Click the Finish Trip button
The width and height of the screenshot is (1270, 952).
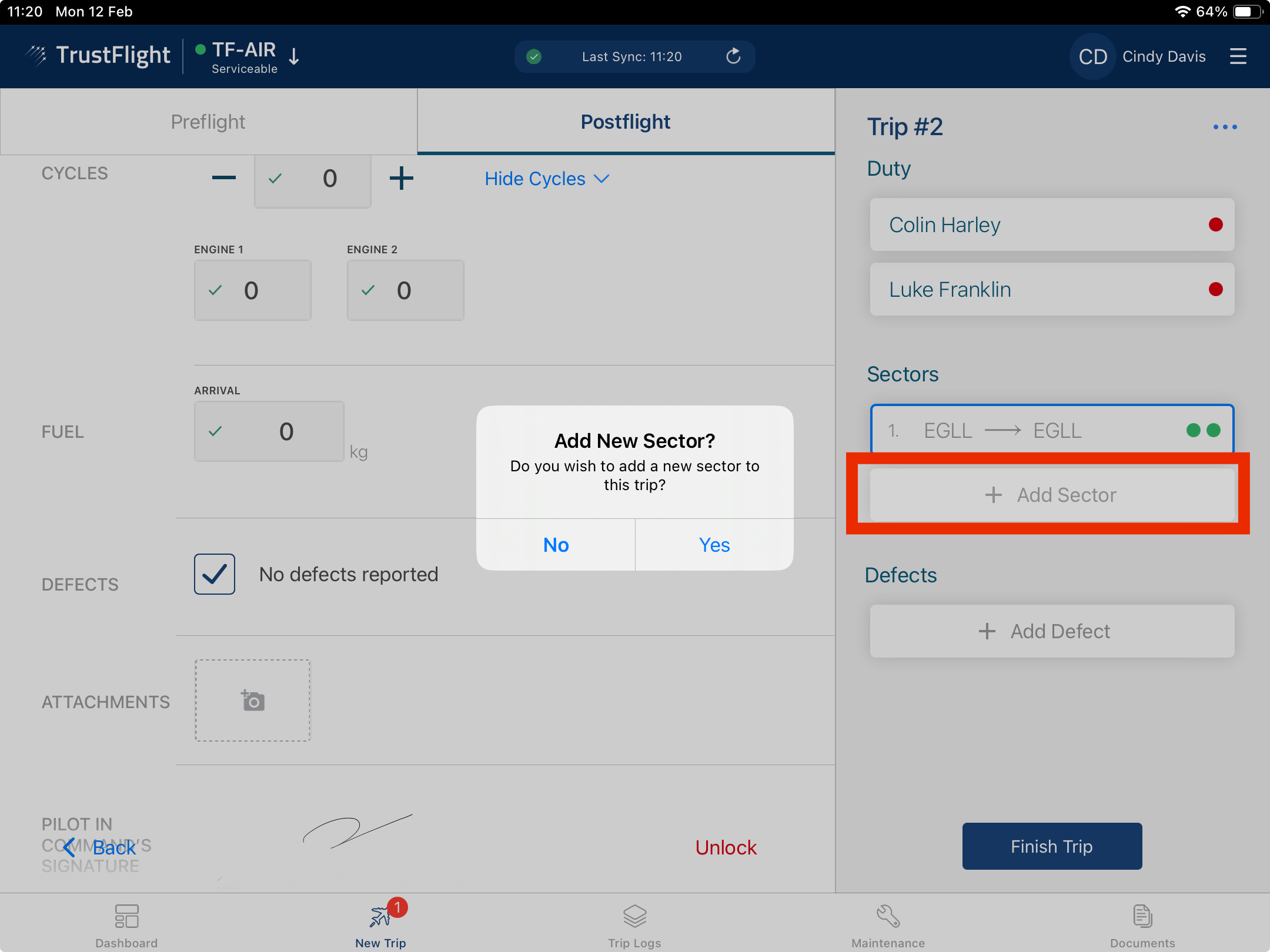pos(1051,846)
